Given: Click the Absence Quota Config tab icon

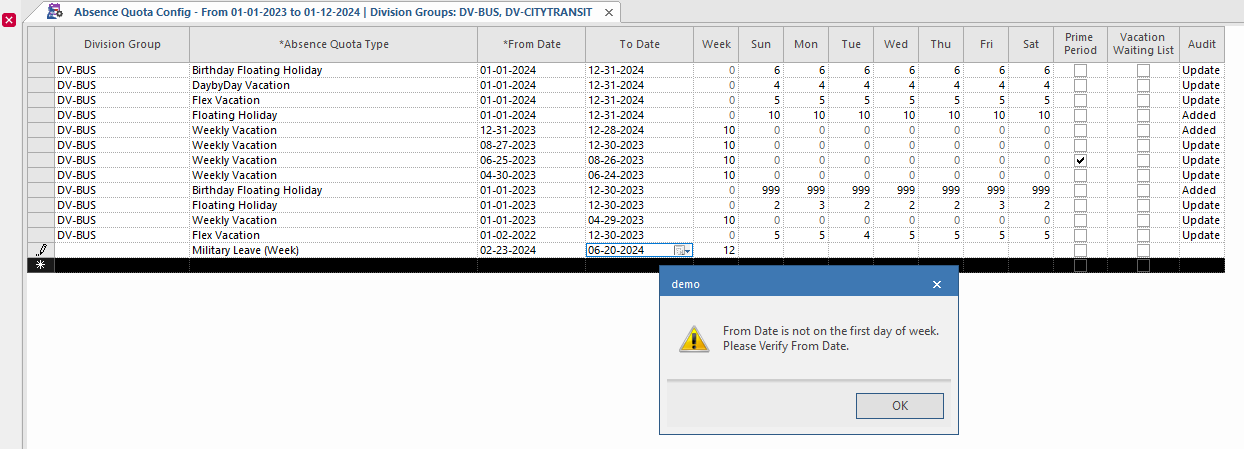Looking at the screenshot, I should pos(56,12).
